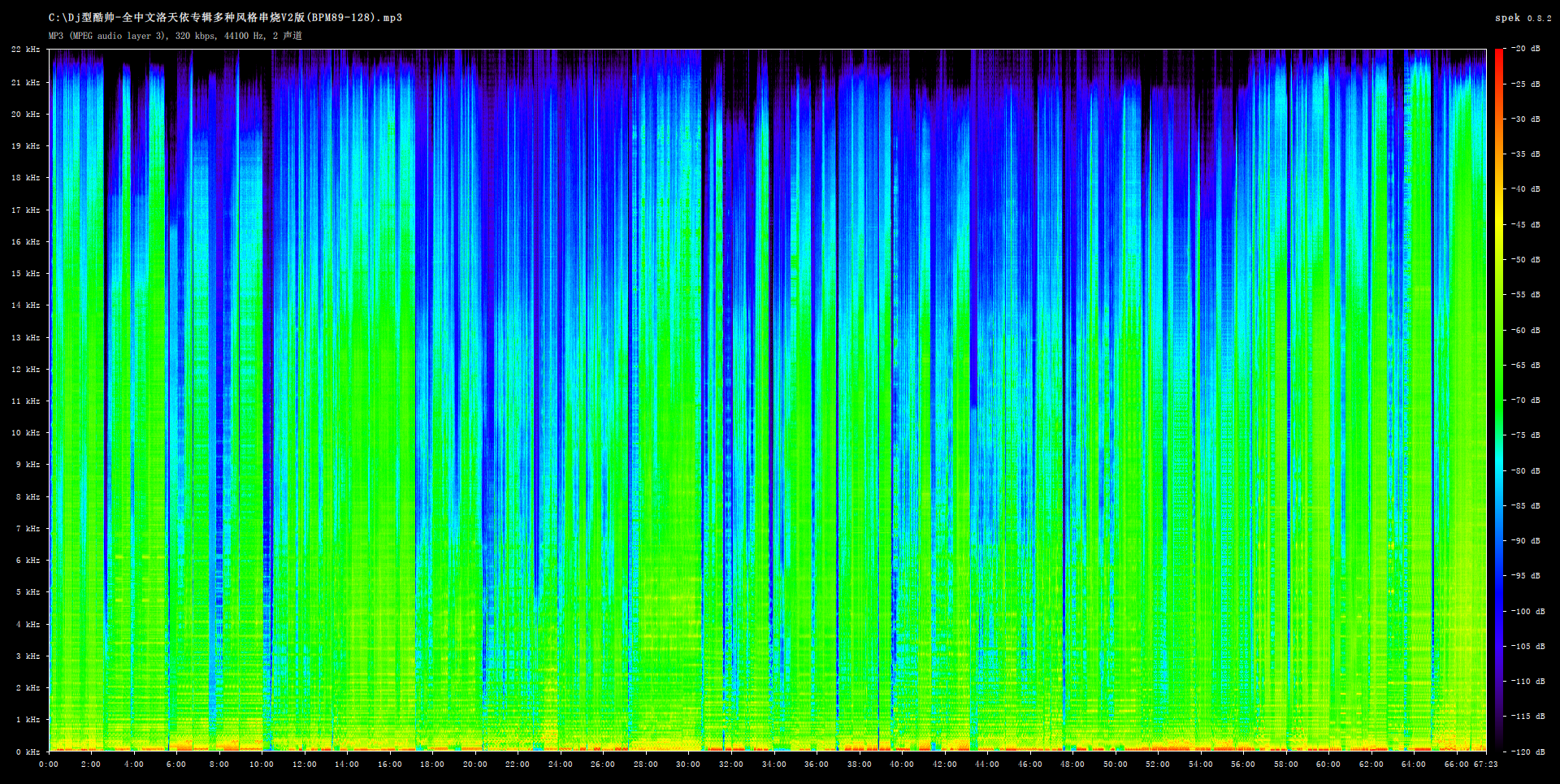This screenshot has height=784, width=1560.
Task: Select the -70 dB scale label
Action: tap(1526, 401)
